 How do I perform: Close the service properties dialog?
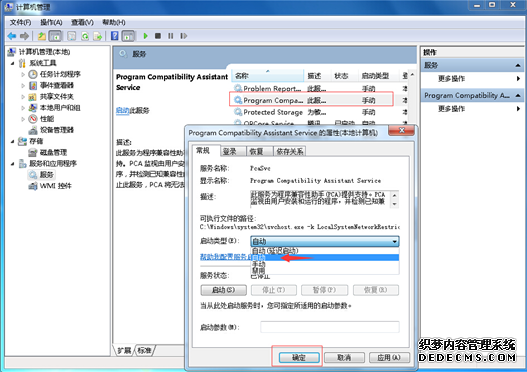click(401, 130)
